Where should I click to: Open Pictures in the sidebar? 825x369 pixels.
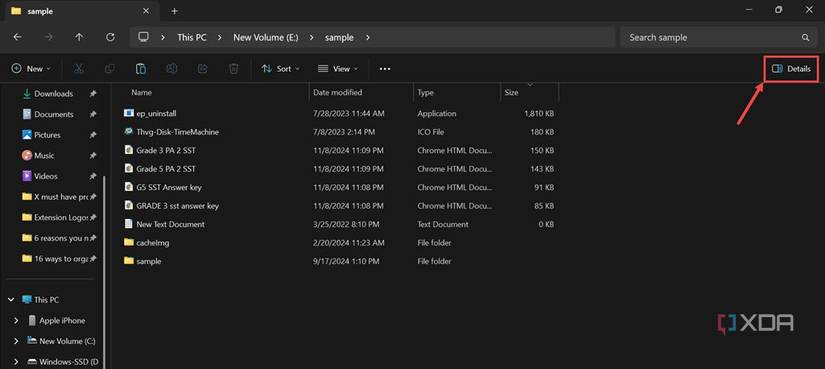[47, 135]
